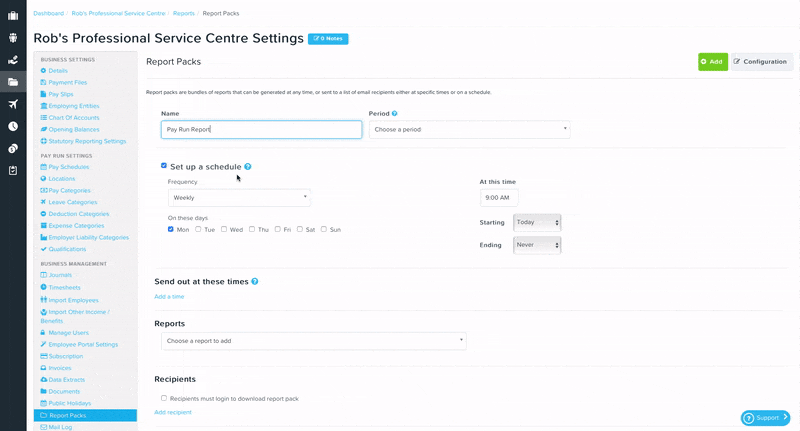Screen dimensions: 800x431
Task: Tick the Wed day checkbox
Action: [224, 229]
